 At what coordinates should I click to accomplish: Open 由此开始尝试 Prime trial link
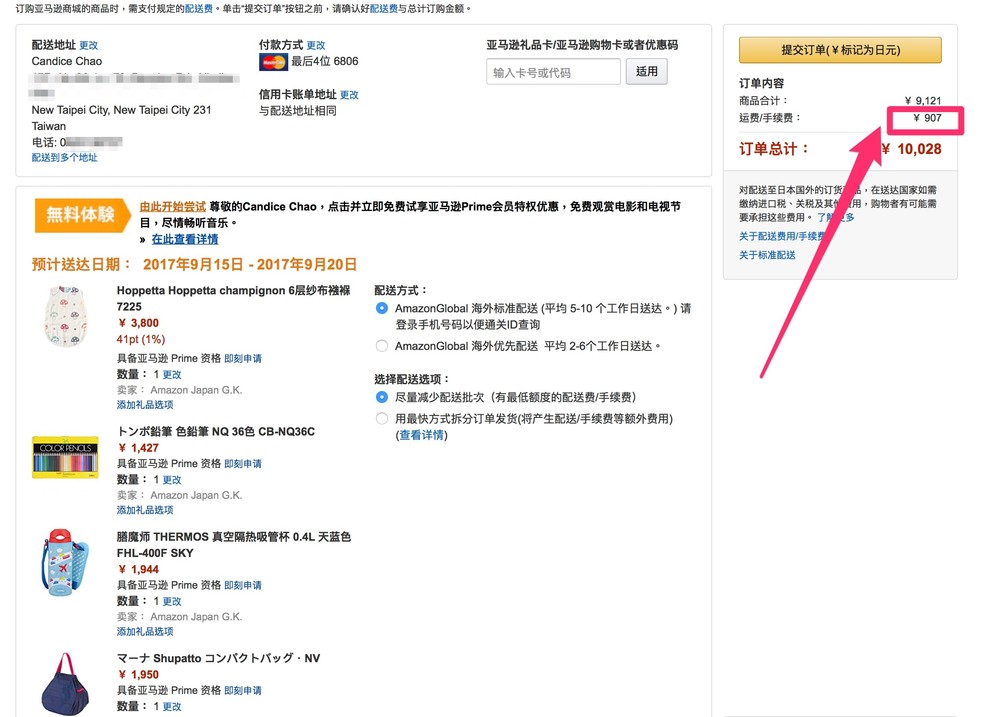(173, 207)
